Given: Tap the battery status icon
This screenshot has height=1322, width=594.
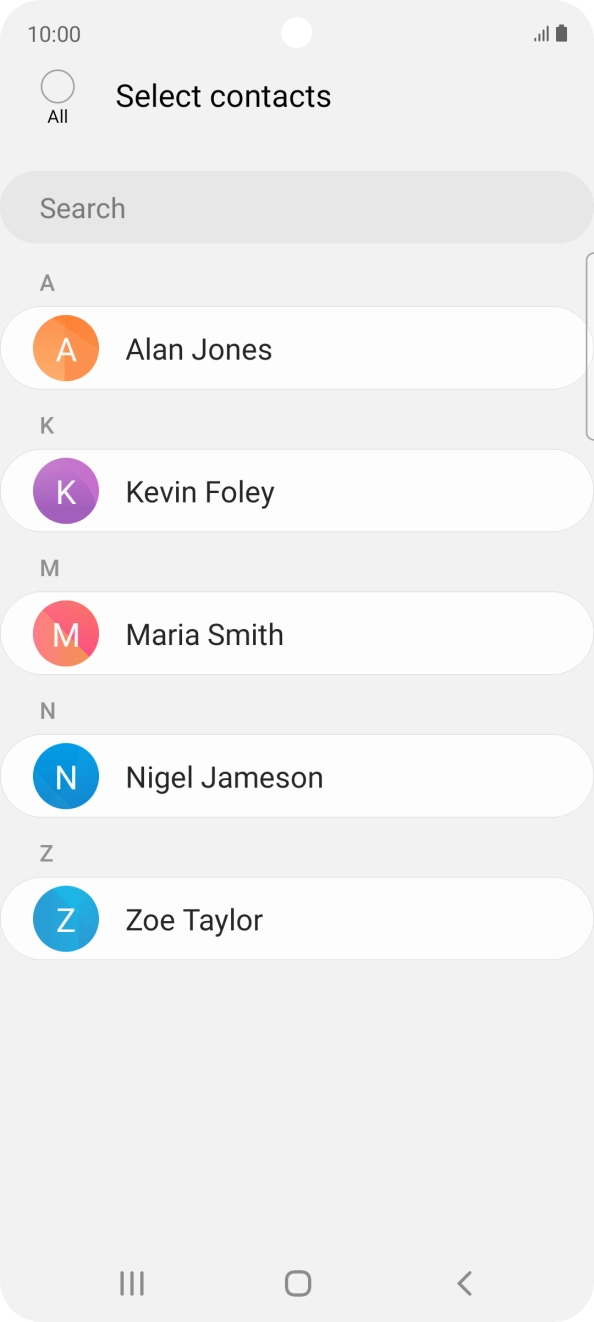Looking at the screenshot, I should tap(562, 34).
